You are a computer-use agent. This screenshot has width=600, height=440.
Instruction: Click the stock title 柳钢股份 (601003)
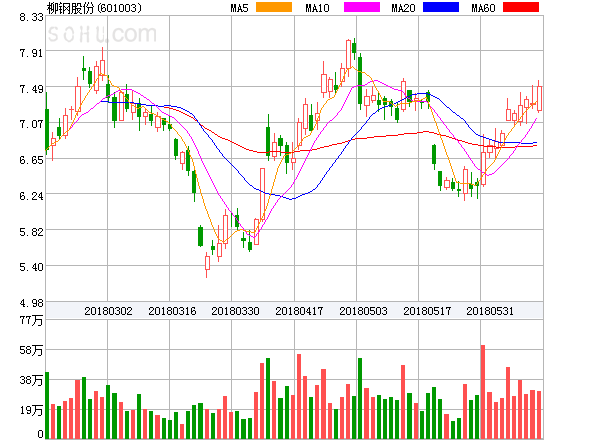tap(94, 8)
